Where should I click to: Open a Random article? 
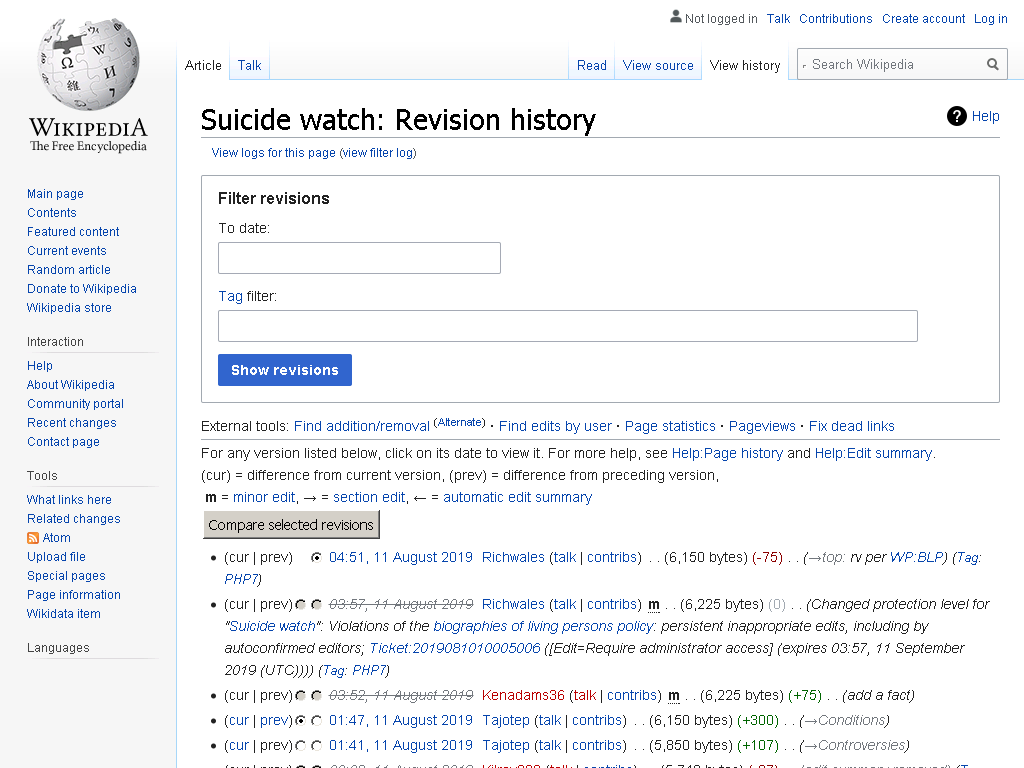(69, 270)
